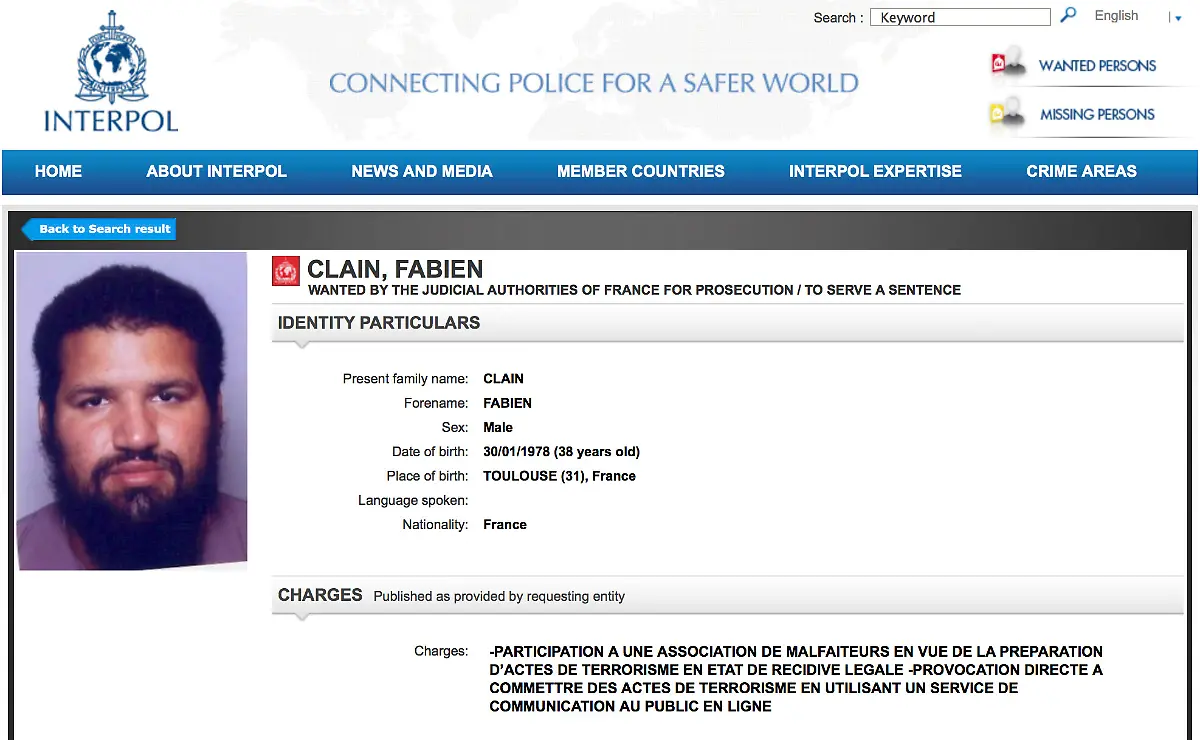Screen dimensions: 1200x740
Task: Select the Wanted Persons silhouette icon
Action: click(x=1015, y=60)
